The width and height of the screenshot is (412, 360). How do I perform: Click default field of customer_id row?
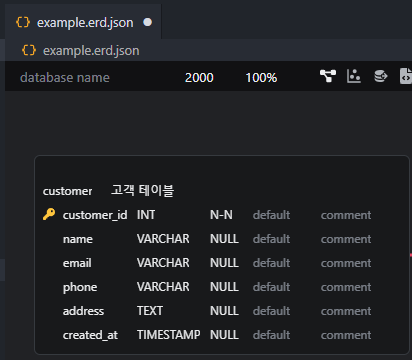coord(271,215)
